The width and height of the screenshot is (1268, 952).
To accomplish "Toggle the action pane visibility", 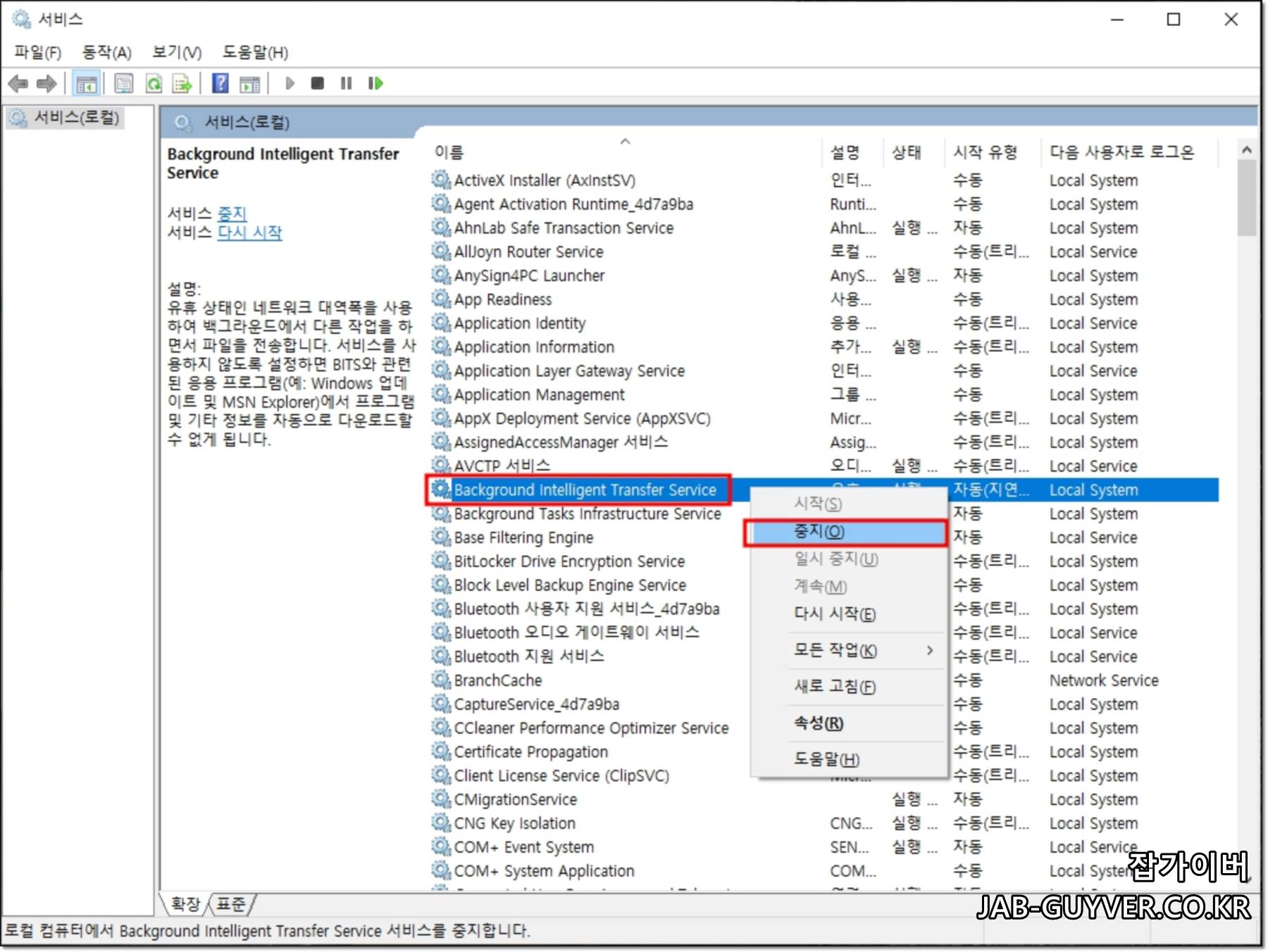I will [250, 83].
